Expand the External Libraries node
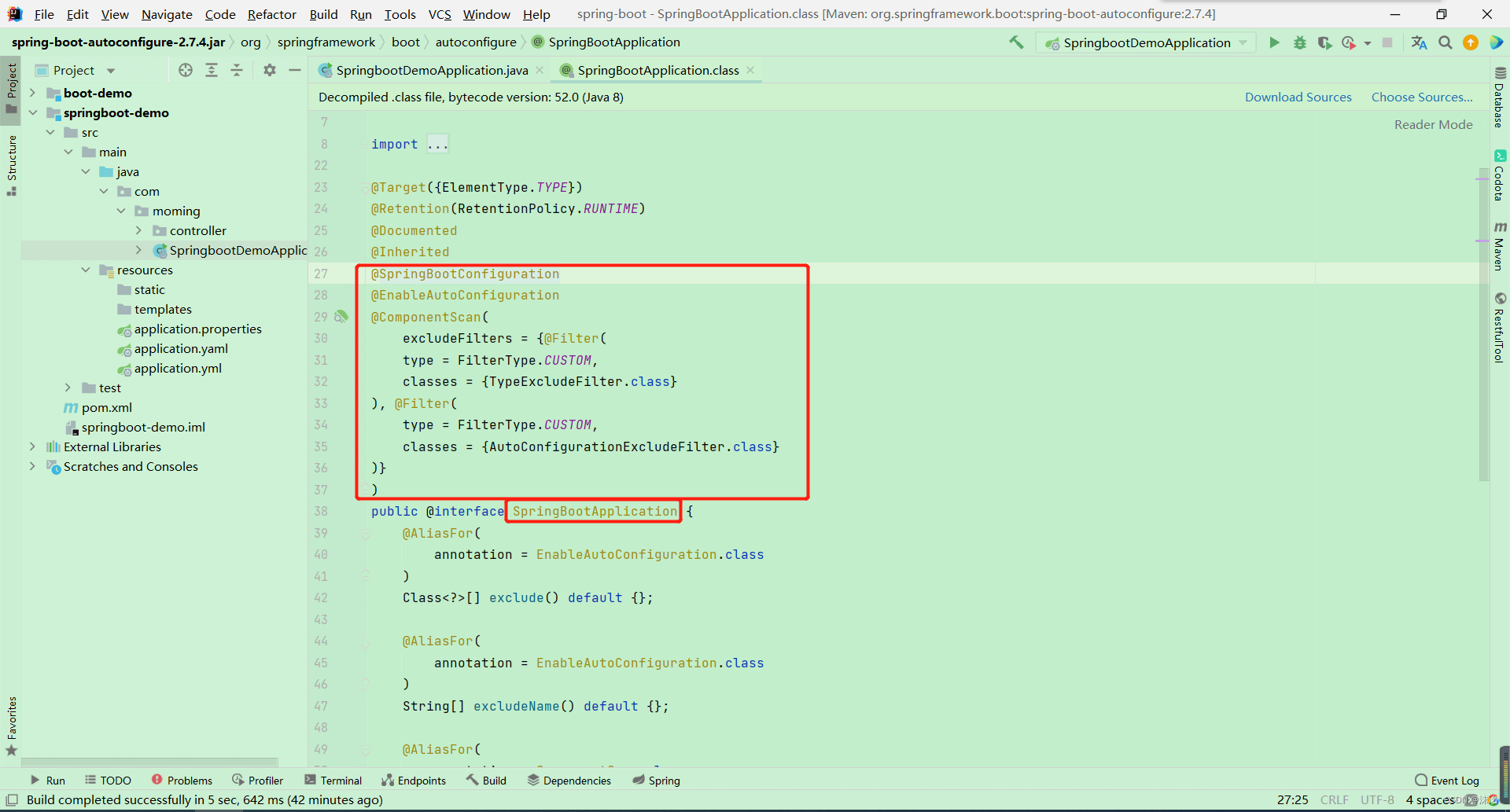This screenshot has width=1510, height=812. pos(32,446)
